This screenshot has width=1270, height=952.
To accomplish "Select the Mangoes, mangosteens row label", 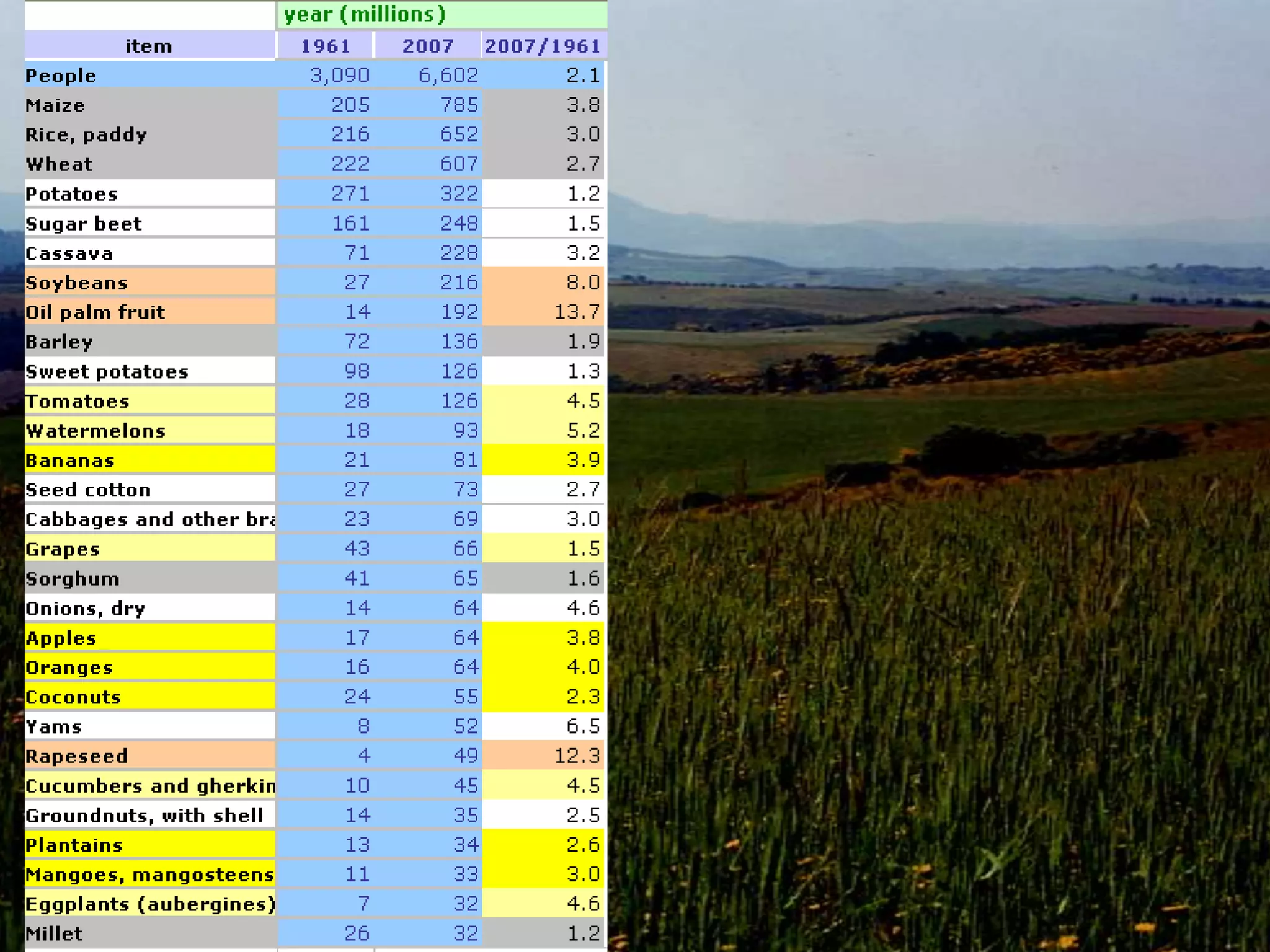I will 149,874.
